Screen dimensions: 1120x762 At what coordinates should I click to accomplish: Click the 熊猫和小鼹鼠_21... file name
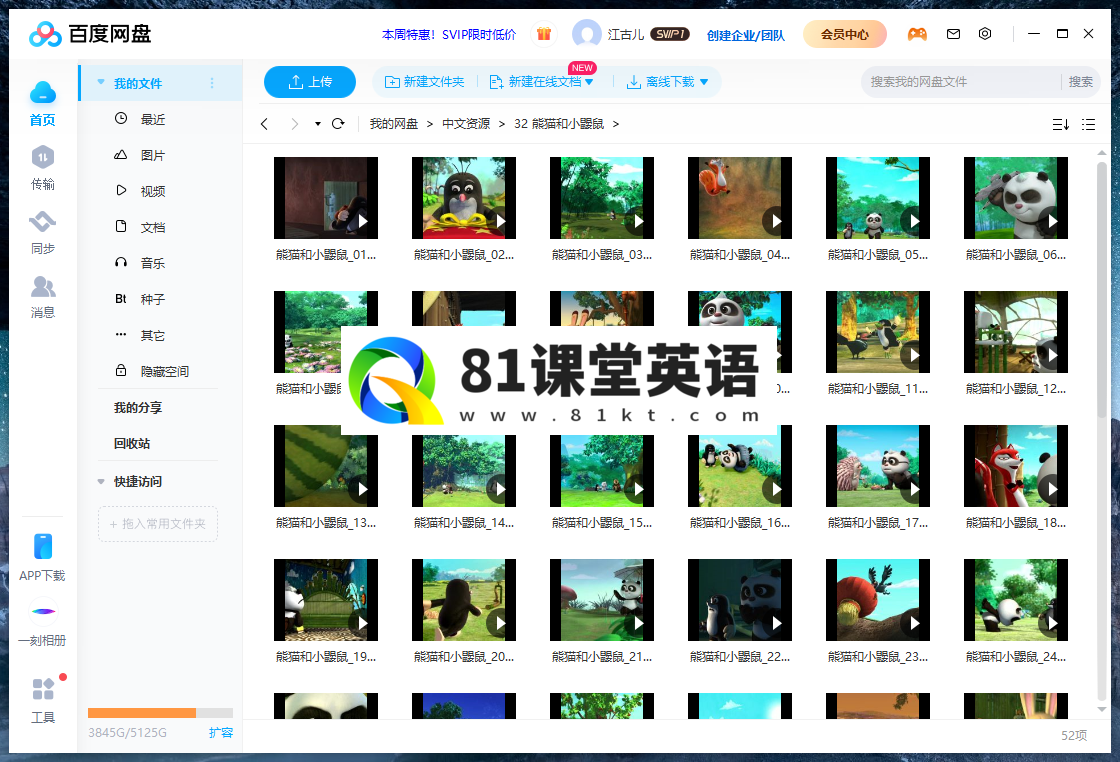click(x=601, y=656)
